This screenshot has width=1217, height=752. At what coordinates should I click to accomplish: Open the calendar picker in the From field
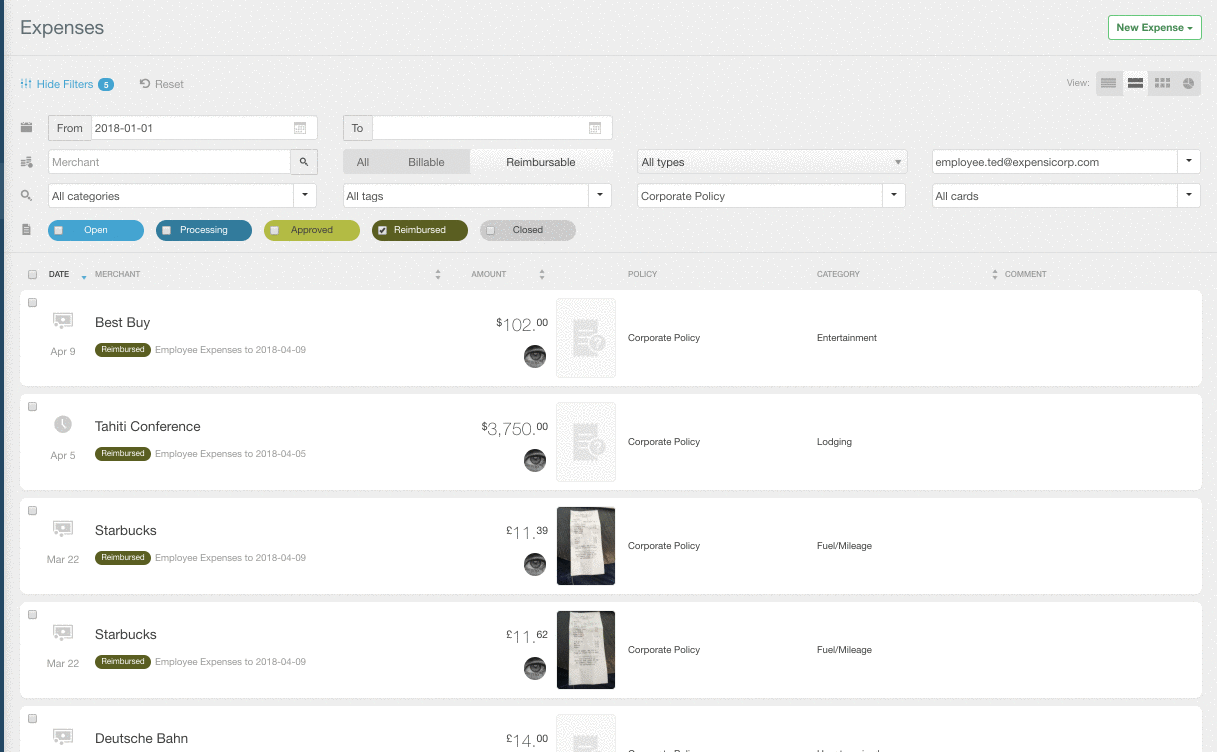300,128
